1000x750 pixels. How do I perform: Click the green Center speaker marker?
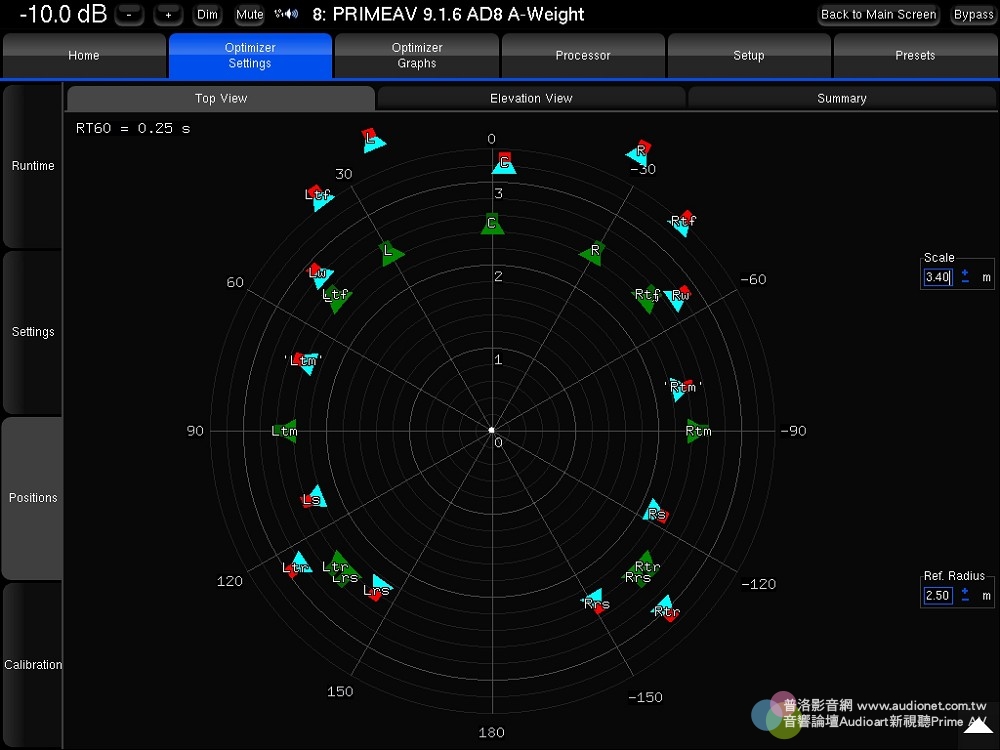click(491, 224)
